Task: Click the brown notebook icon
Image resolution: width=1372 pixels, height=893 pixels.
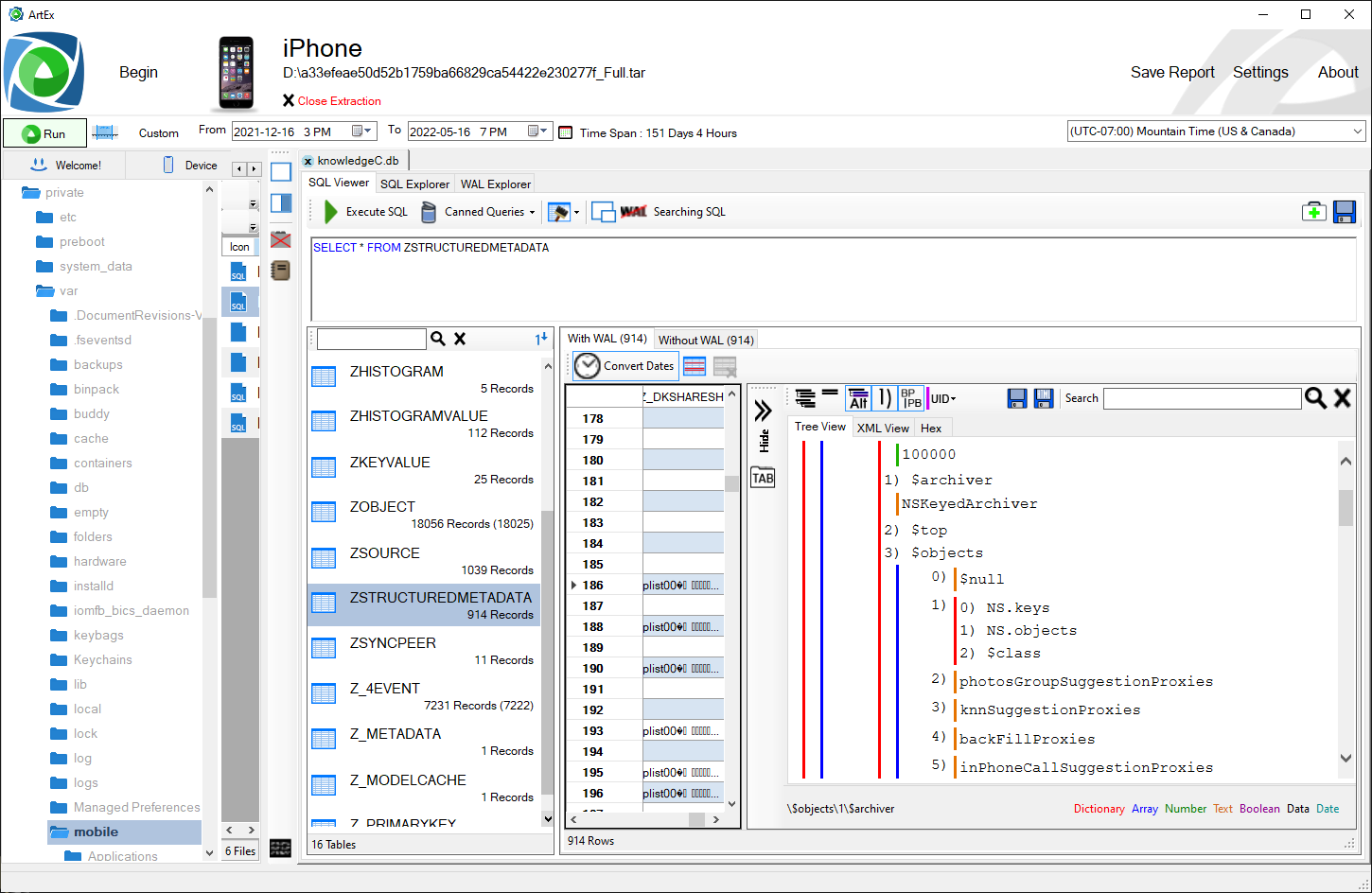Action: [x=281, y=271]
